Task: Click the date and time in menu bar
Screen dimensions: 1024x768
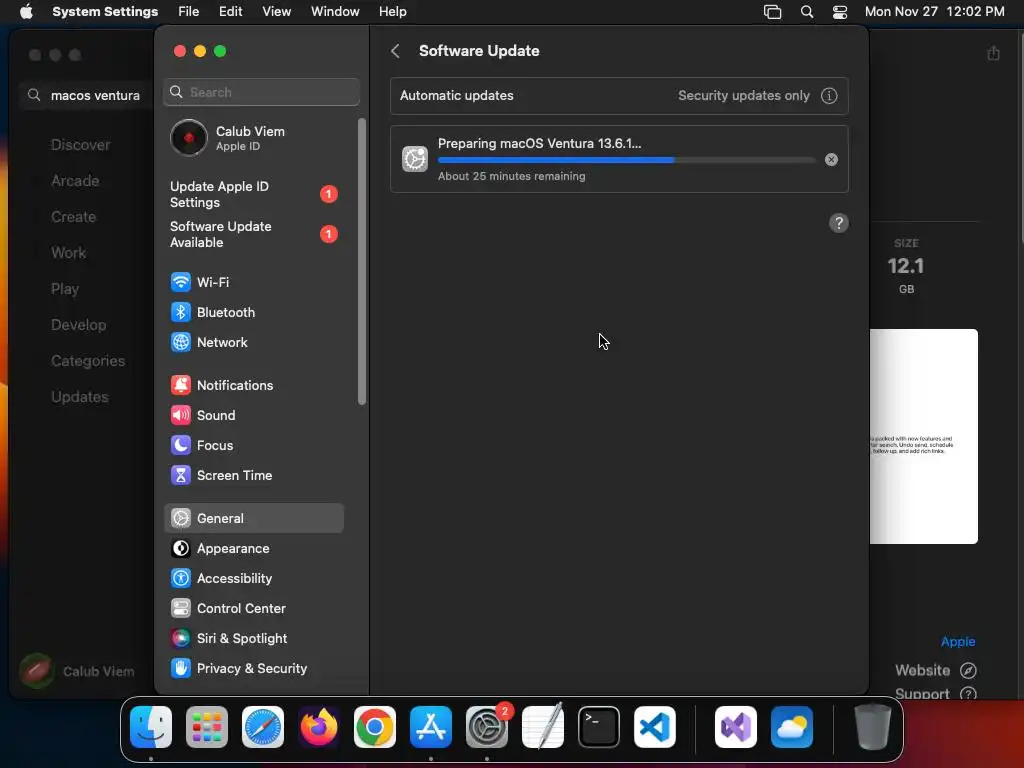Action: coord(935,12)
